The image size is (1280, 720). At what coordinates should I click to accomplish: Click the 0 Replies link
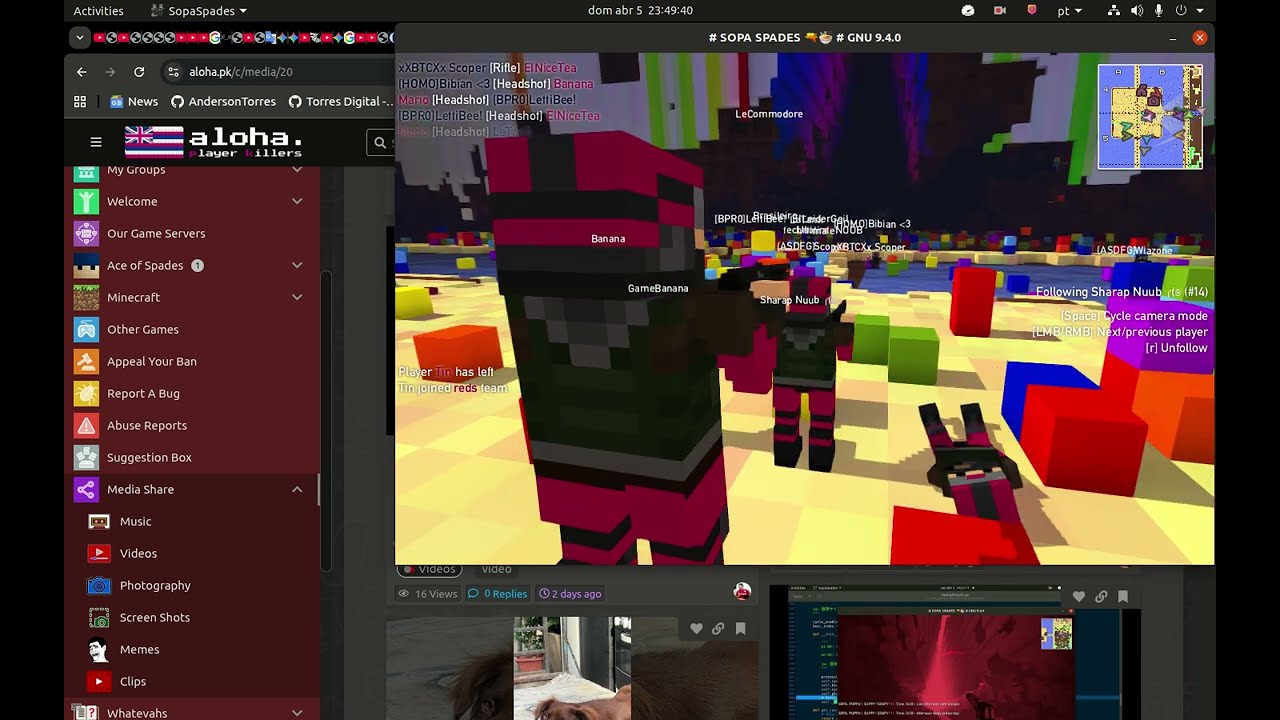(x=498, y=594)
